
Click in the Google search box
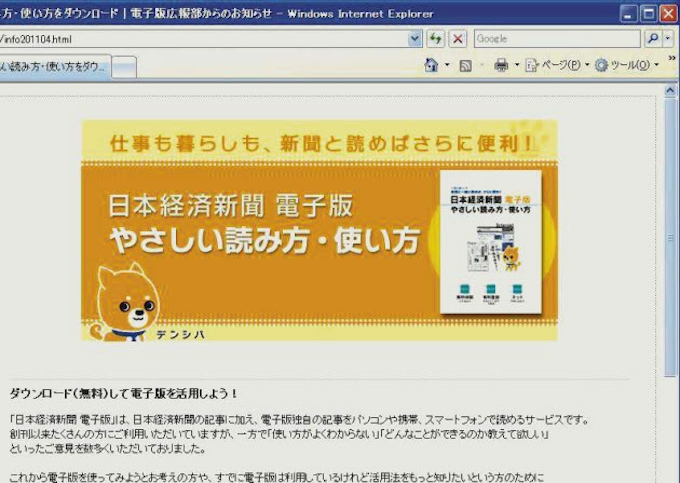tap(555, 39)
